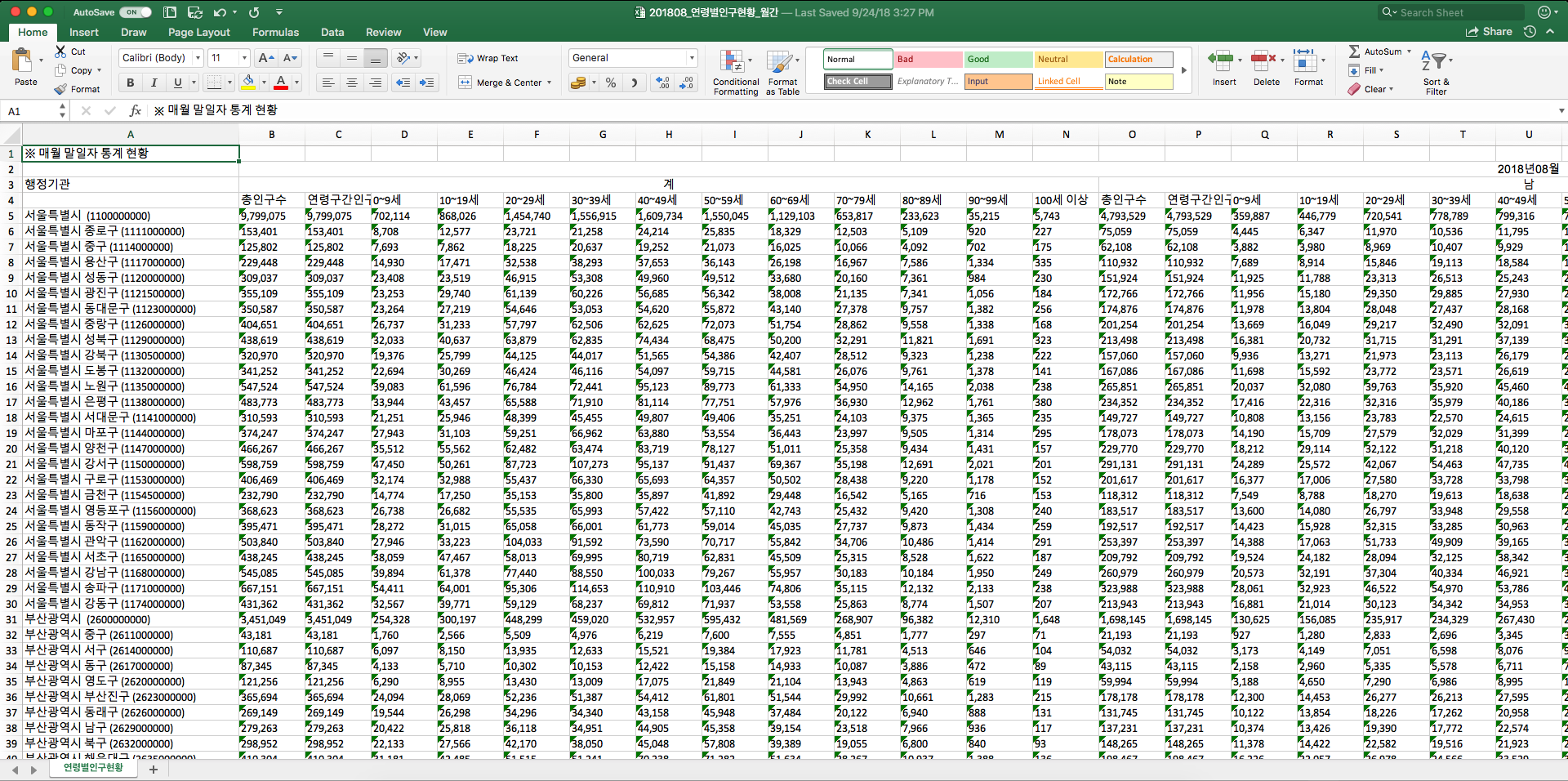Apply the Good cell style
Viewport: 1568px width, 781px height.
coord(998,60)
